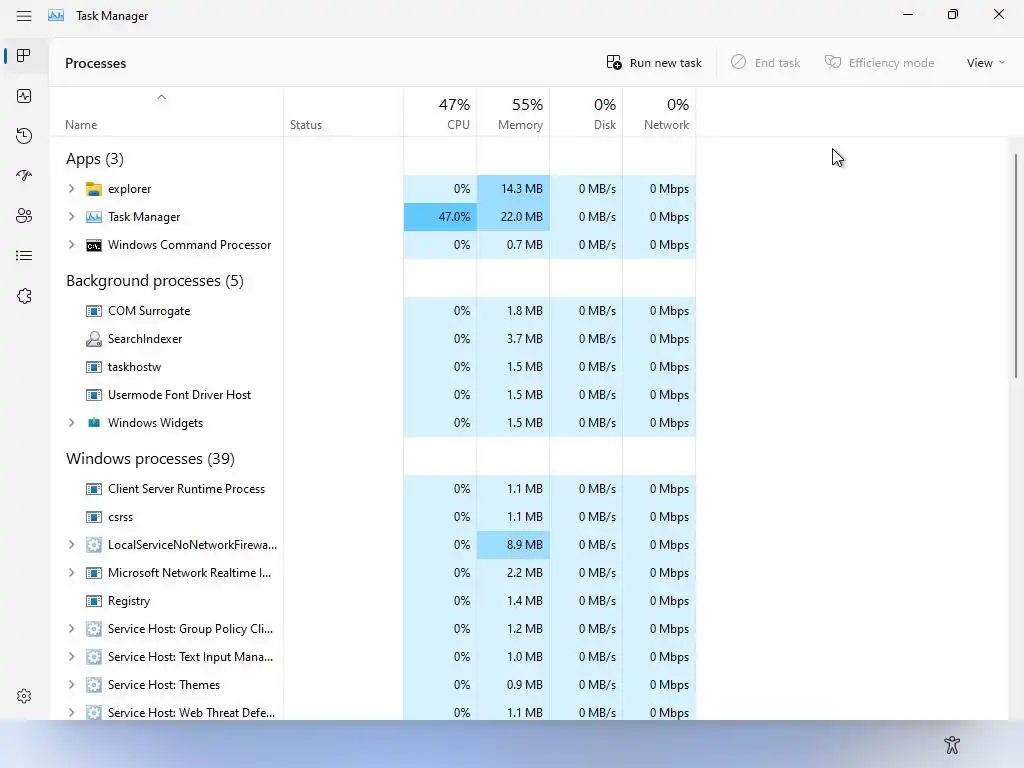The image size is (1024, 768).
Task: Open Task Manager settings gear
Action: (x=24, y=696)
